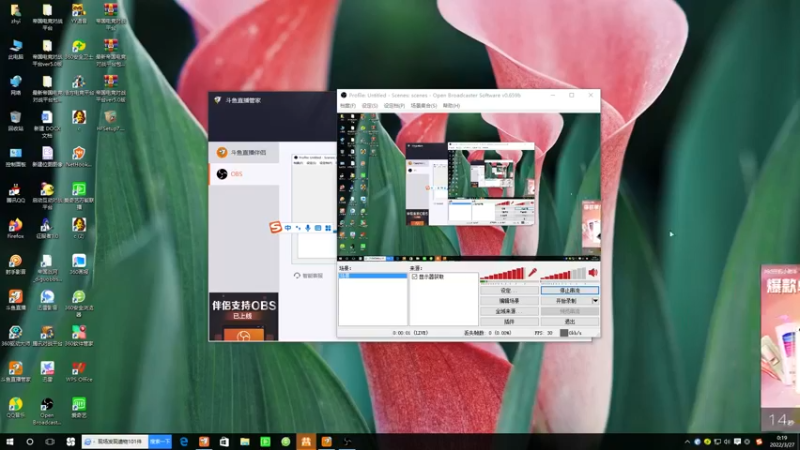Viewport: 800px width, 450px height.
Task: Open the second OBS menu, 设定(S)
Action: pyautogui.click(x=370, y=106)
